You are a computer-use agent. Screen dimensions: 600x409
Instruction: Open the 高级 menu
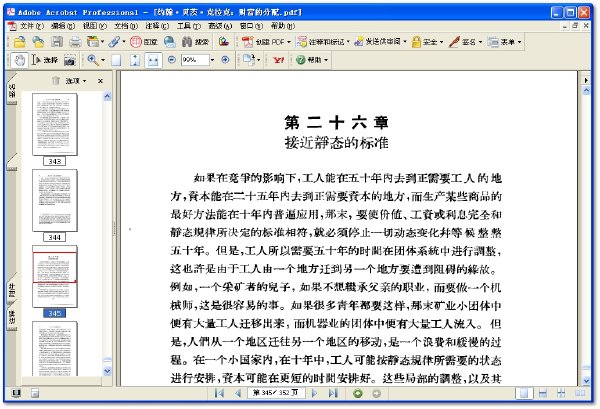click(x=220, y=26)
